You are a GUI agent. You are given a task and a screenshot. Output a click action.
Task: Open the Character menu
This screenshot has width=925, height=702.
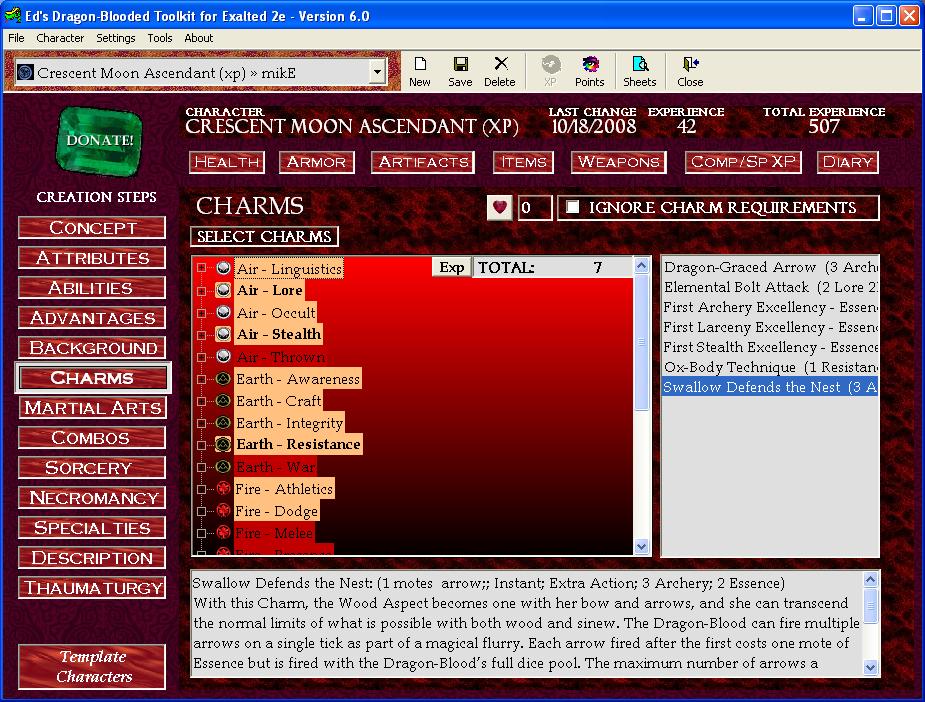pyautogui.click(x=60, y=38)
